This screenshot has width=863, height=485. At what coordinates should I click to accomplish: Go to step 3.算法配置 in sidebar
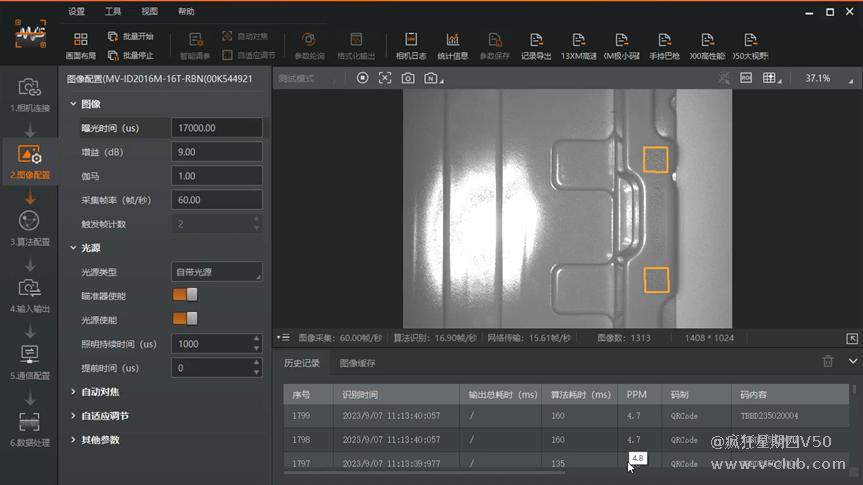point(30,228)
